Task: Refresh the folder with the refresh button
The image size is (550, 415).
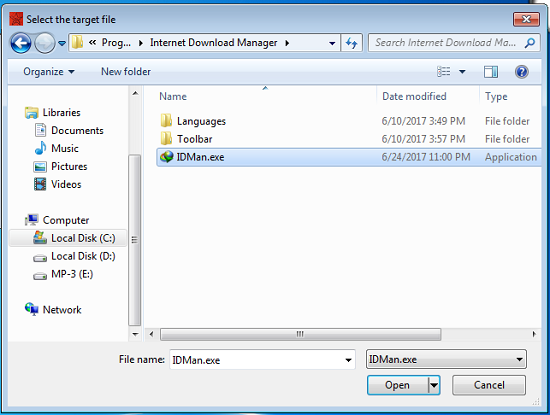Action: tap(351, 43)
